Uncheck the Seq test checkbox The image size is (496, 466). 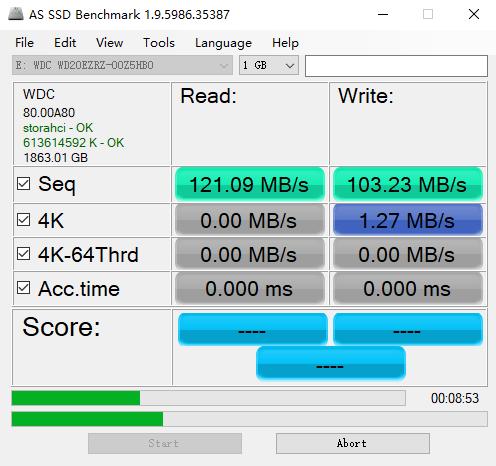(24, 184)
